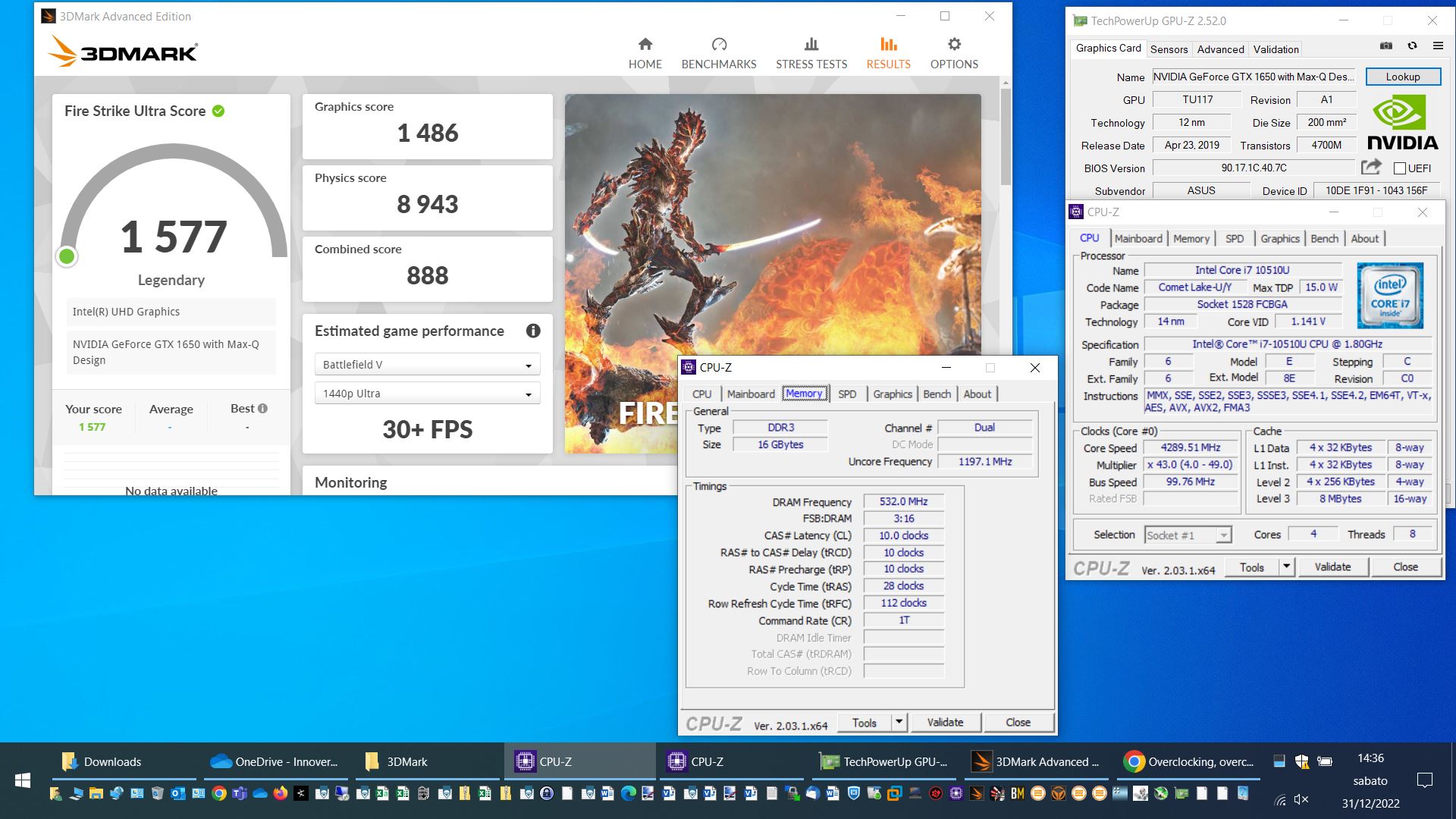
Task: Switch to Advanced tab in GPU-Z
Action: (x=1220, y=49)
